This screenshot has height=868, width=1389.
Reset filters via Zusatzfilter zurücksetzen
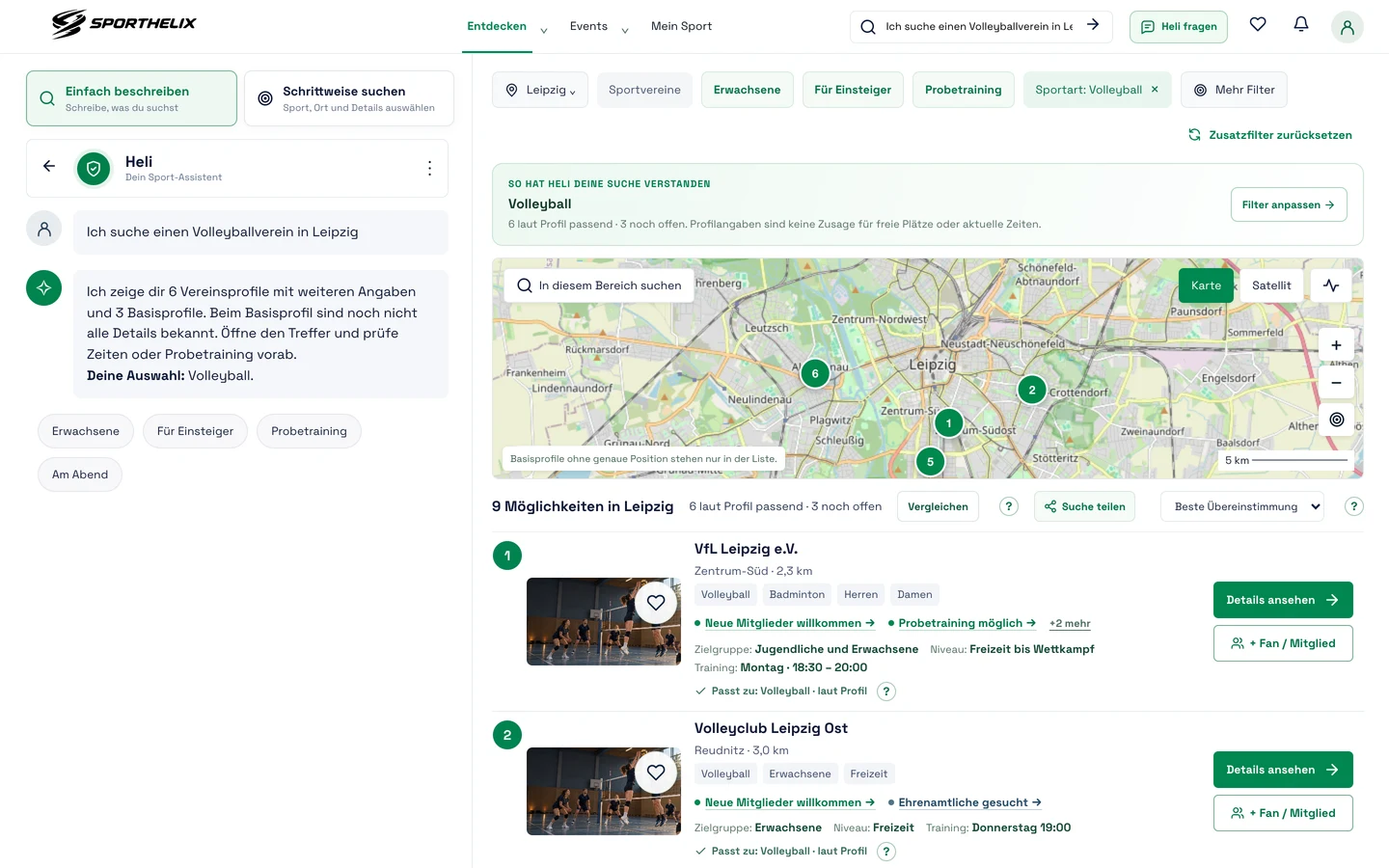tap(1270, 135)
